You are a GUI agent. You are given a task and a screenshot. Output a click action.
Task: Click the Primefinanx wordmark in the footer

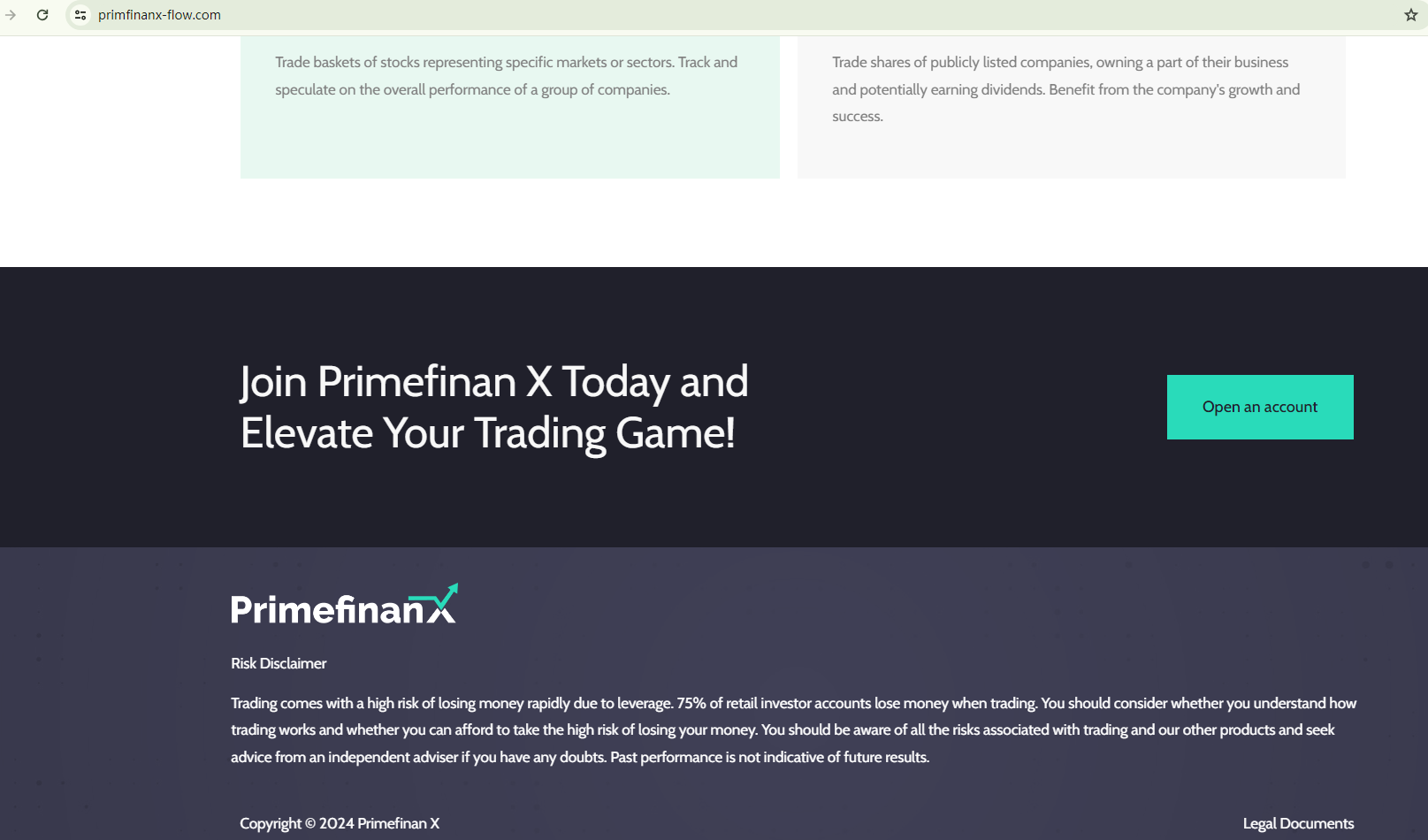[327, 609]
